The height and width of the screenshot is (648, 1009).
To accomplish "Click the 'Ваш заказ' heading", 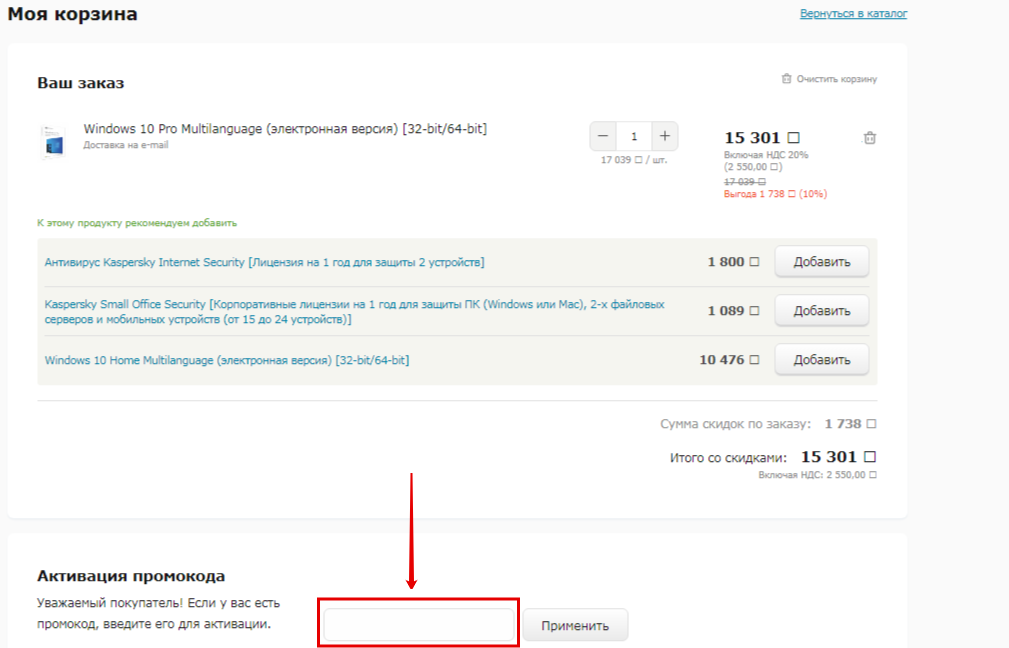I will [80, 83].
